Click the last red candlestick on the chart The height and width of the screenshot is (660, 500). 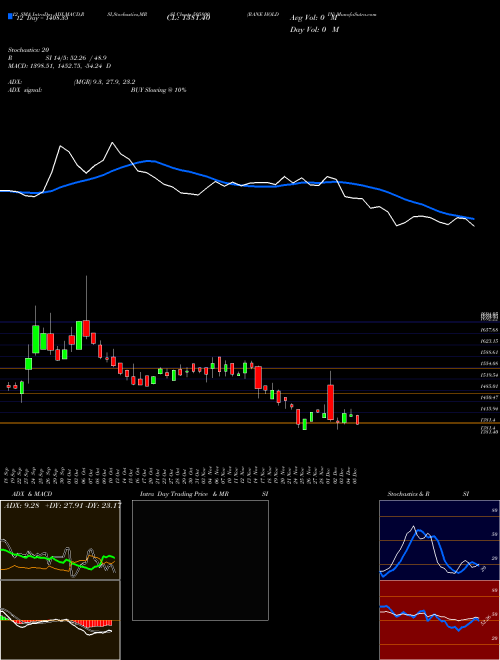tap(358, 420)
